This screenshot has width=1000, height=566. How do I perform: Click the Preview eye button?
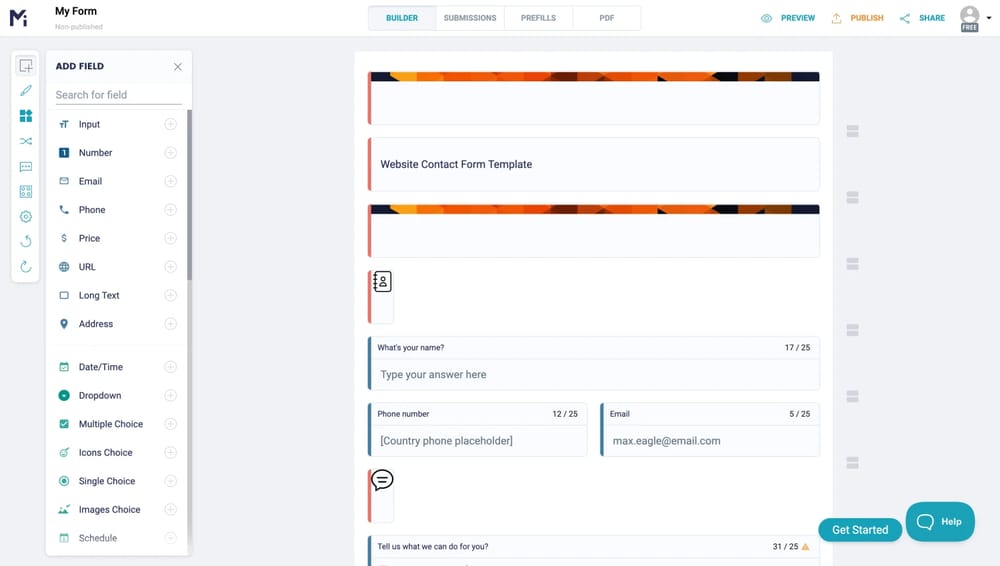click(788, 18)
